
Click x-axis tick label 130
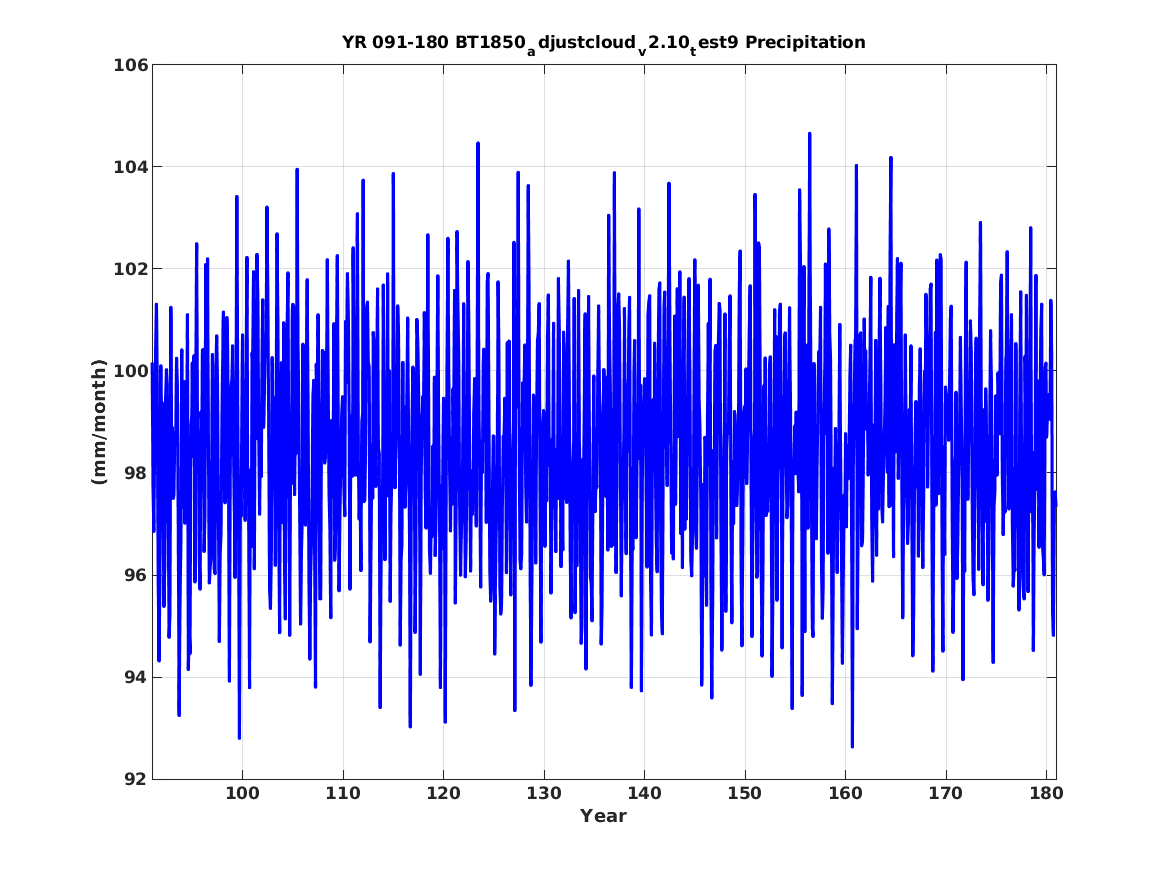point(544,794)
